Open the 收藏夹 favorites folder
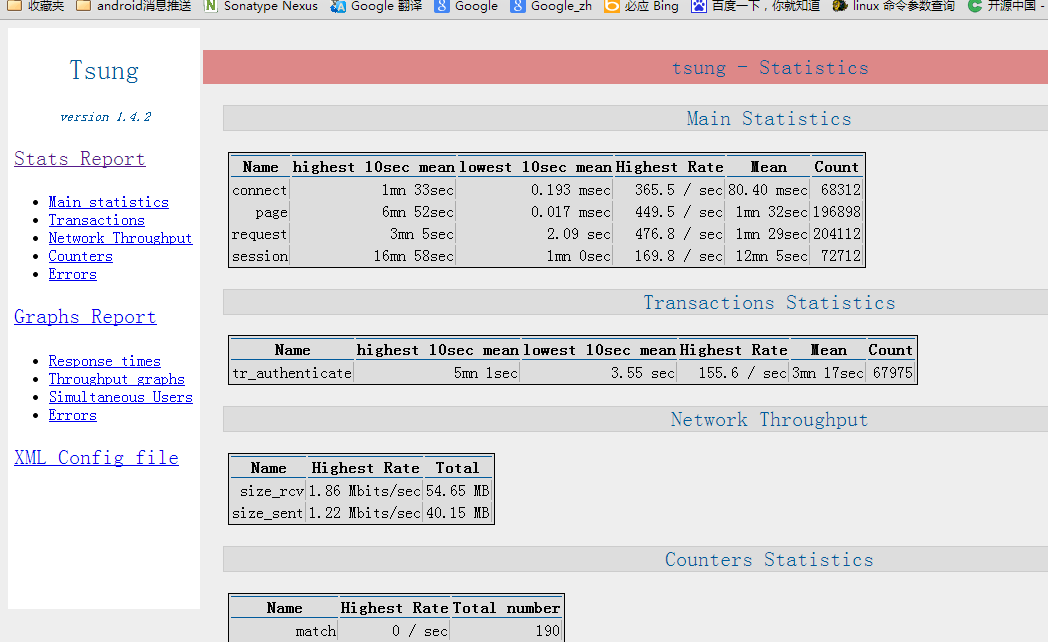 pyautogui.click(x=36, y=6)
